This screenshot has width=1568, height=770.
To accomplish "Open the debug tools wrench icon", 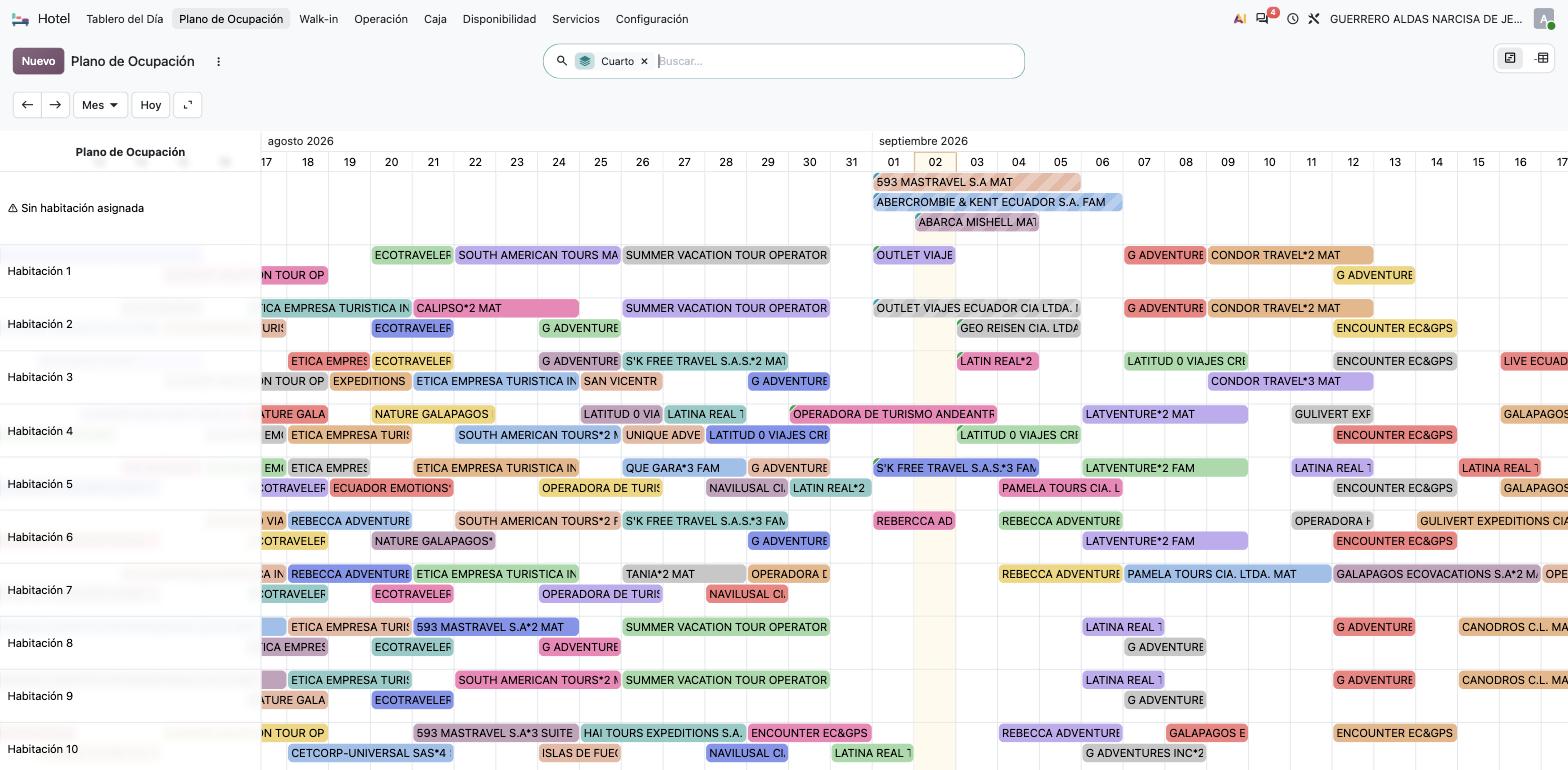I will pos(1314,19).
